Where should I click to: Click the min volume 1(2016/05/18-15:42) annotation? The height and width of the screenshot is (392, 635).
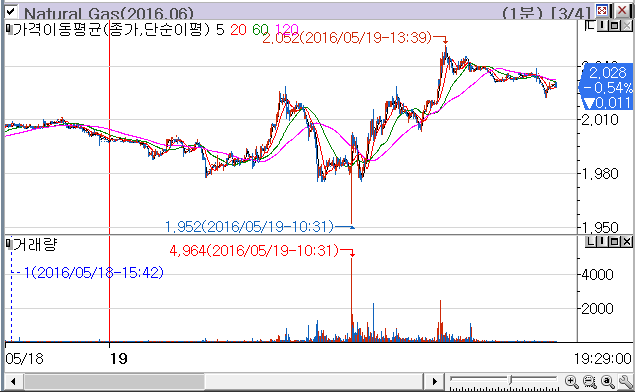(x=94, y=273)
